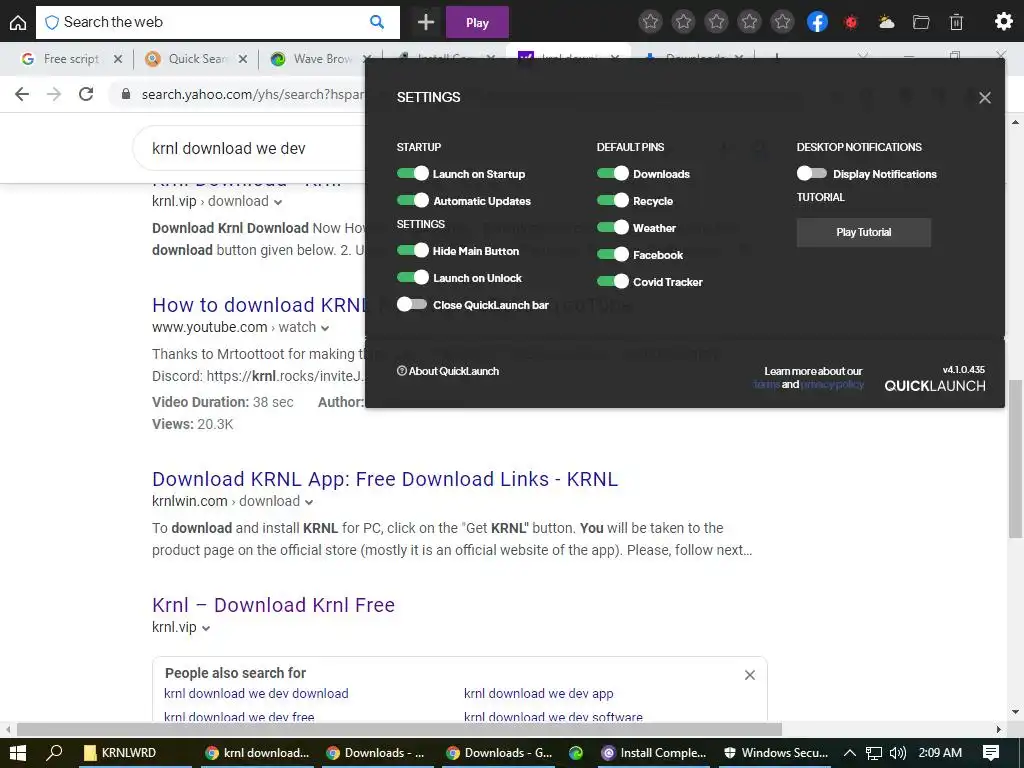1024x768 pixels.
Task: Open 'krnl download we dev app' suggestion
Action: (x=539, y=693)
